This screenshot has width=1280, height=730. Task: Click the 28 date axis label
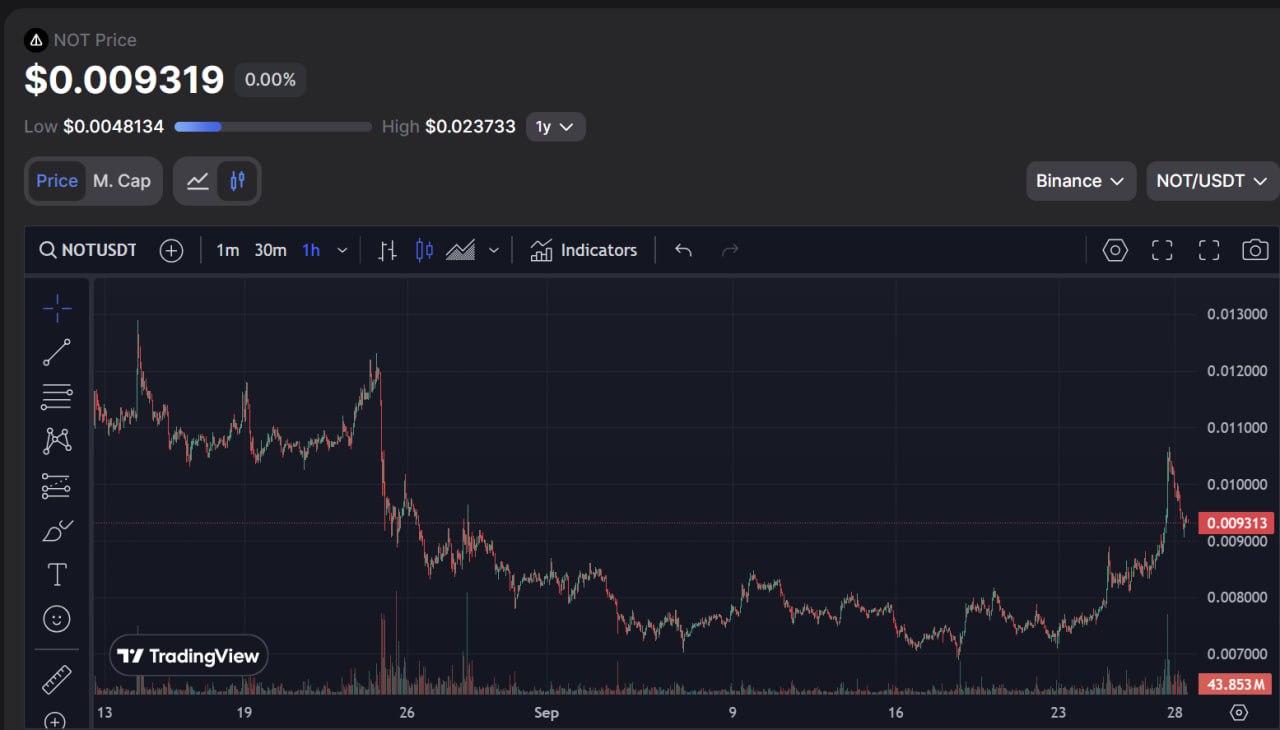pyautogui.click(x=1175, y=713)
